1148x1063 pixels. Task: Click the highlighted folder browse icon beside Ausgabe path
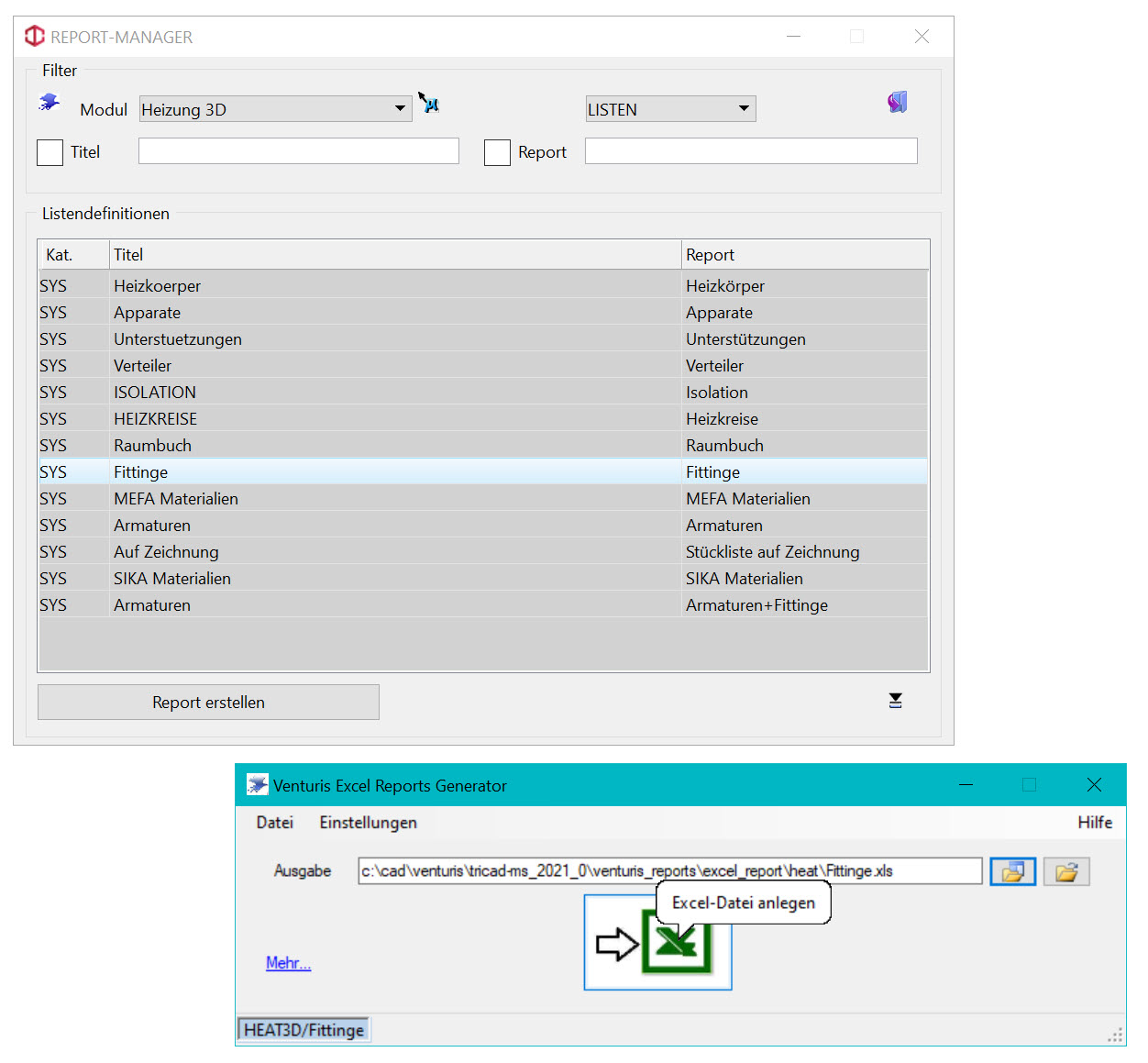pos(1012,870)
